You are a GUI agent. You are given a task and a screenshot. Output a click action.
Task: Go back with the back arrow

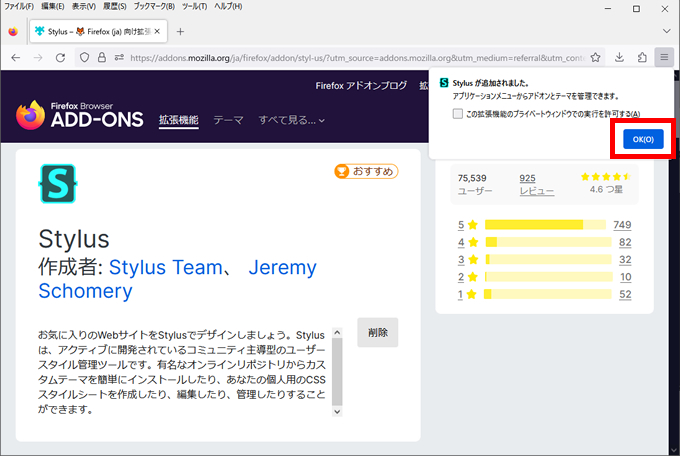tap(16, 58)
